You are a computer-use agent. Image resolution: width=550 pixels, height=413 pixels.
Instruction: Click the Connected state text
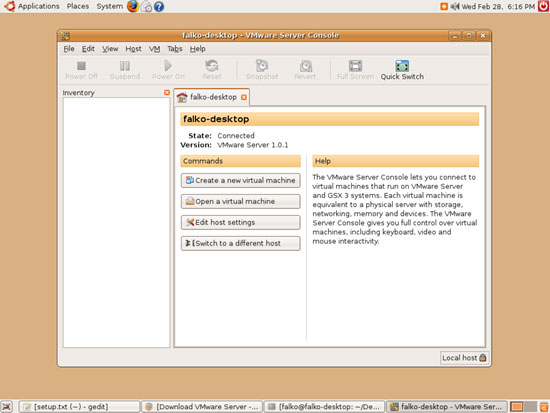pos(236,136)
